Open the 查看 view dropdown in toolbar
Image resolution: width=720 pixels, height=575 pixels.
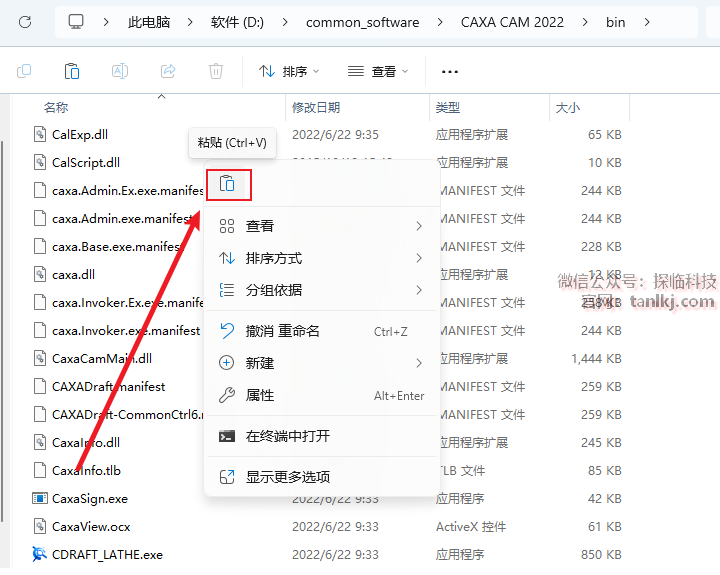(378, 71)
